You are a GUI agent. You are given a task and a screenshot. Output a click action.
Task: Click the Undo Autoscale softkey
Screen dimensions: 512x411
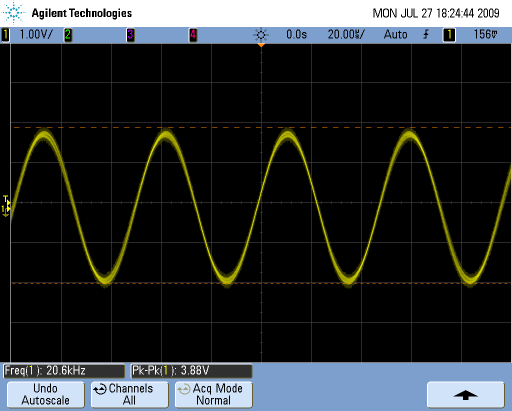pyautogui.click(x=46, y=395)
